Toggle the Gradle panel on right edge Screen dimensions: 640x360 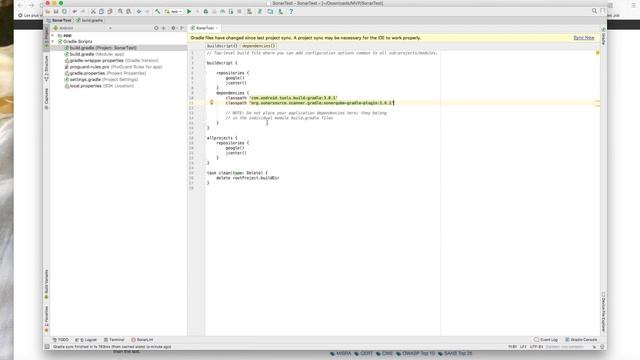pos(603,36)
